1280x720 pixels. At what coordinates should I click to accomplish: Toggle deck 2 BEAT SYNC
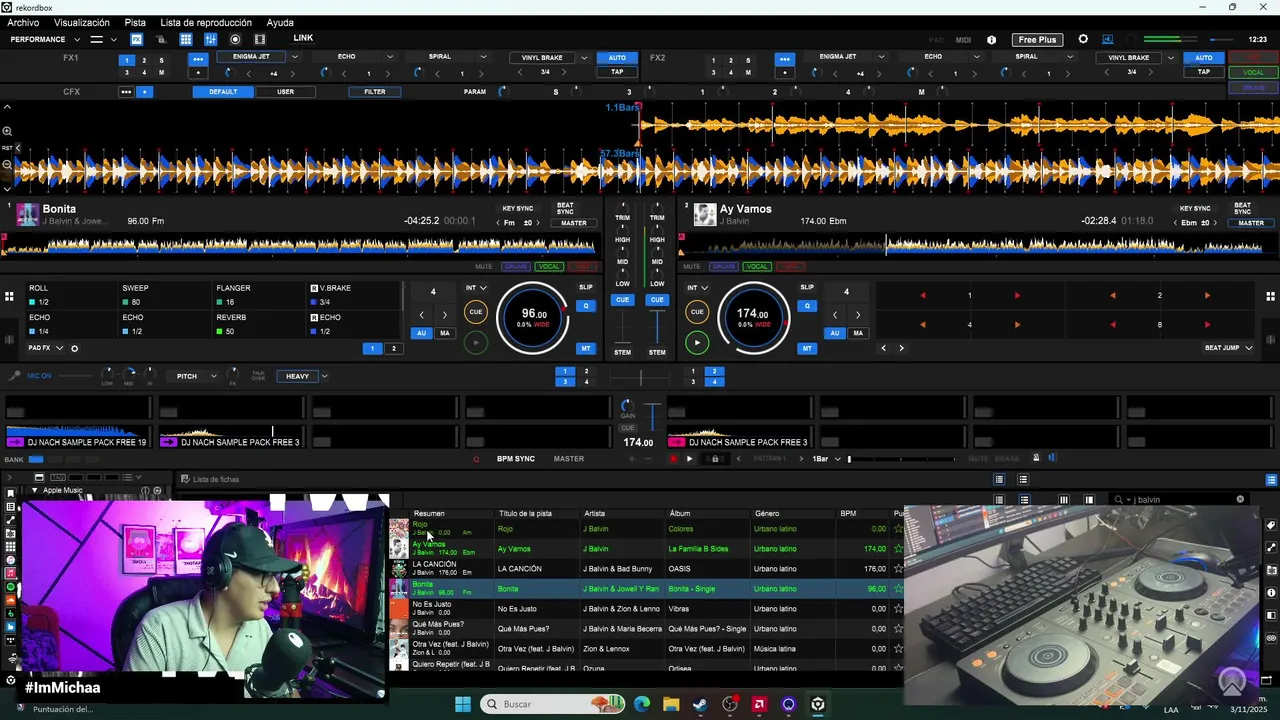1242,208
